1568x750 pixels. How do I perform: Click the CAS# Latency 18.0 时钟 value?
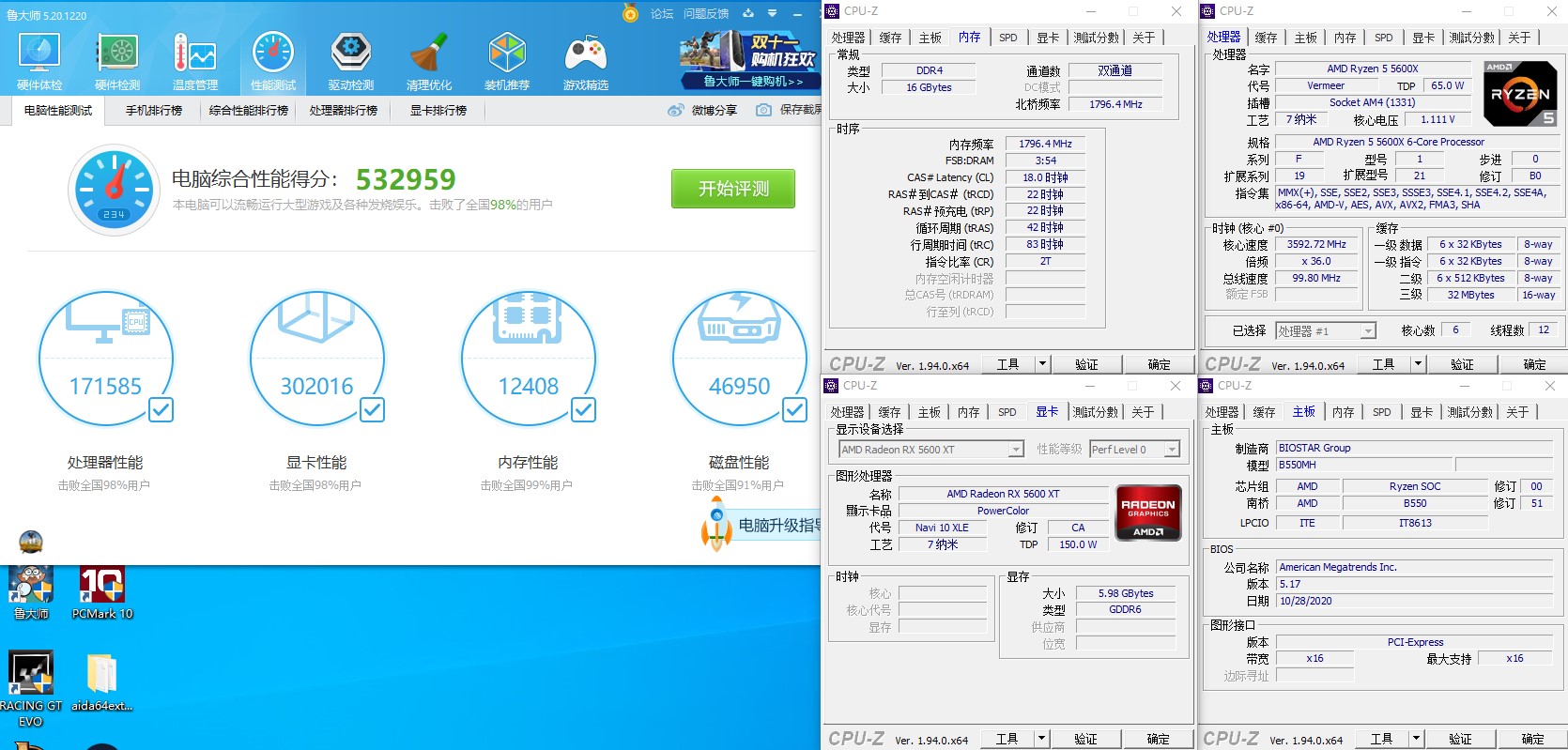[1045, 177]
